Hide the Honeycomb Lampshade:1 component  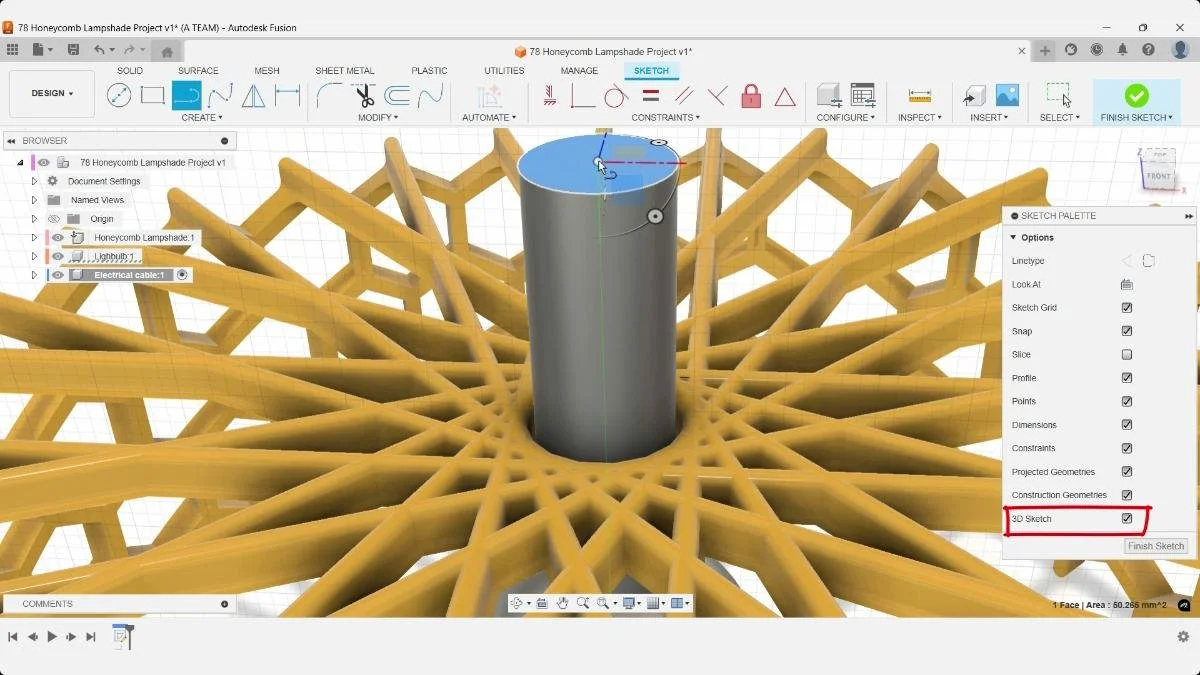[58, 238]
